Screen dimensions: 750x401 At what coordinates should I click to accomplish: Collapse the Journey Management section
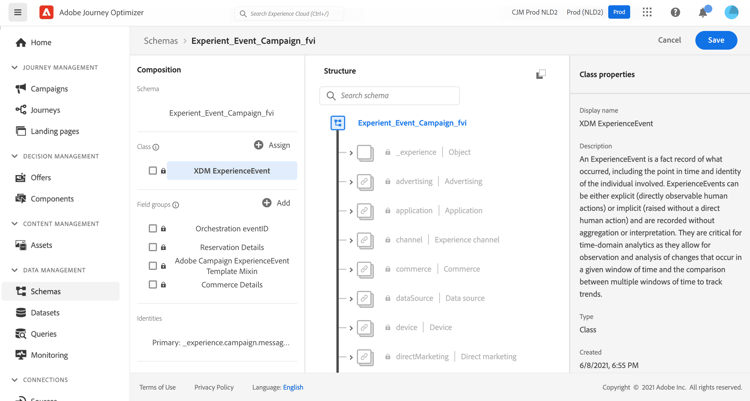(15, 68)
